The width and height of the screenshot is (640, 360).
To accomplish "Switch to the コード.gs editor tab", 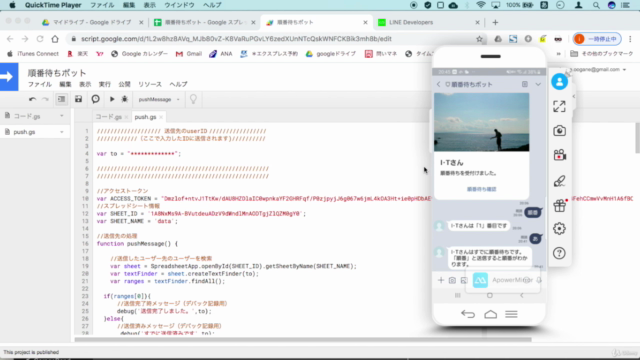I will click(x=109, y=117).
